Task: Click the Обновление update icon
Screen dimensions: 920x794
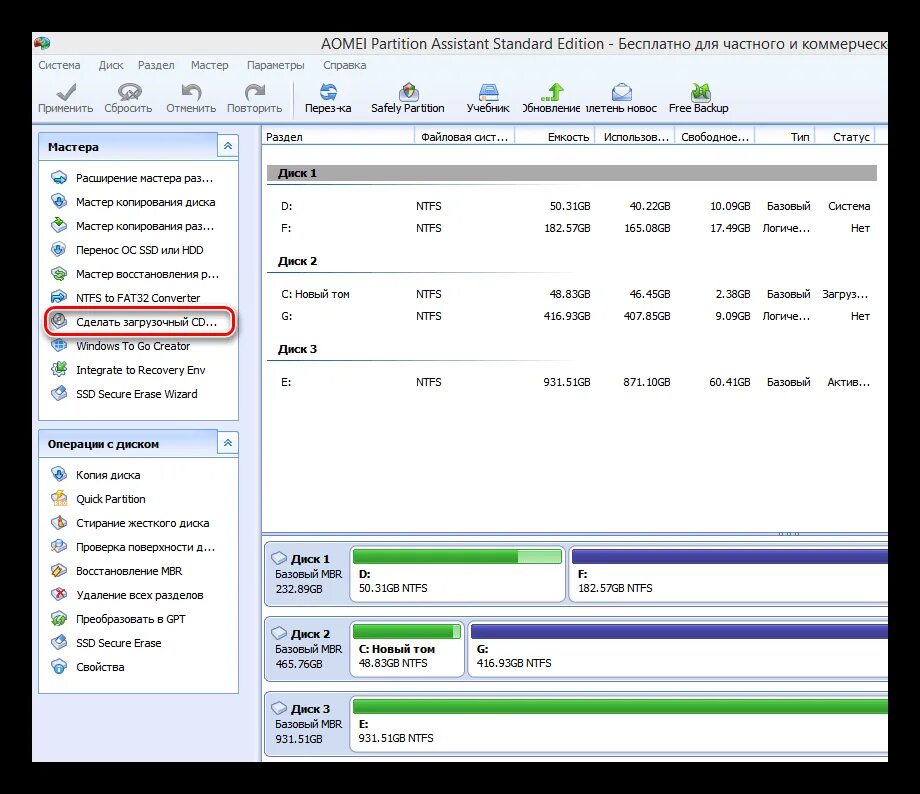Action: pyautogui.click(x=552, y=92)
